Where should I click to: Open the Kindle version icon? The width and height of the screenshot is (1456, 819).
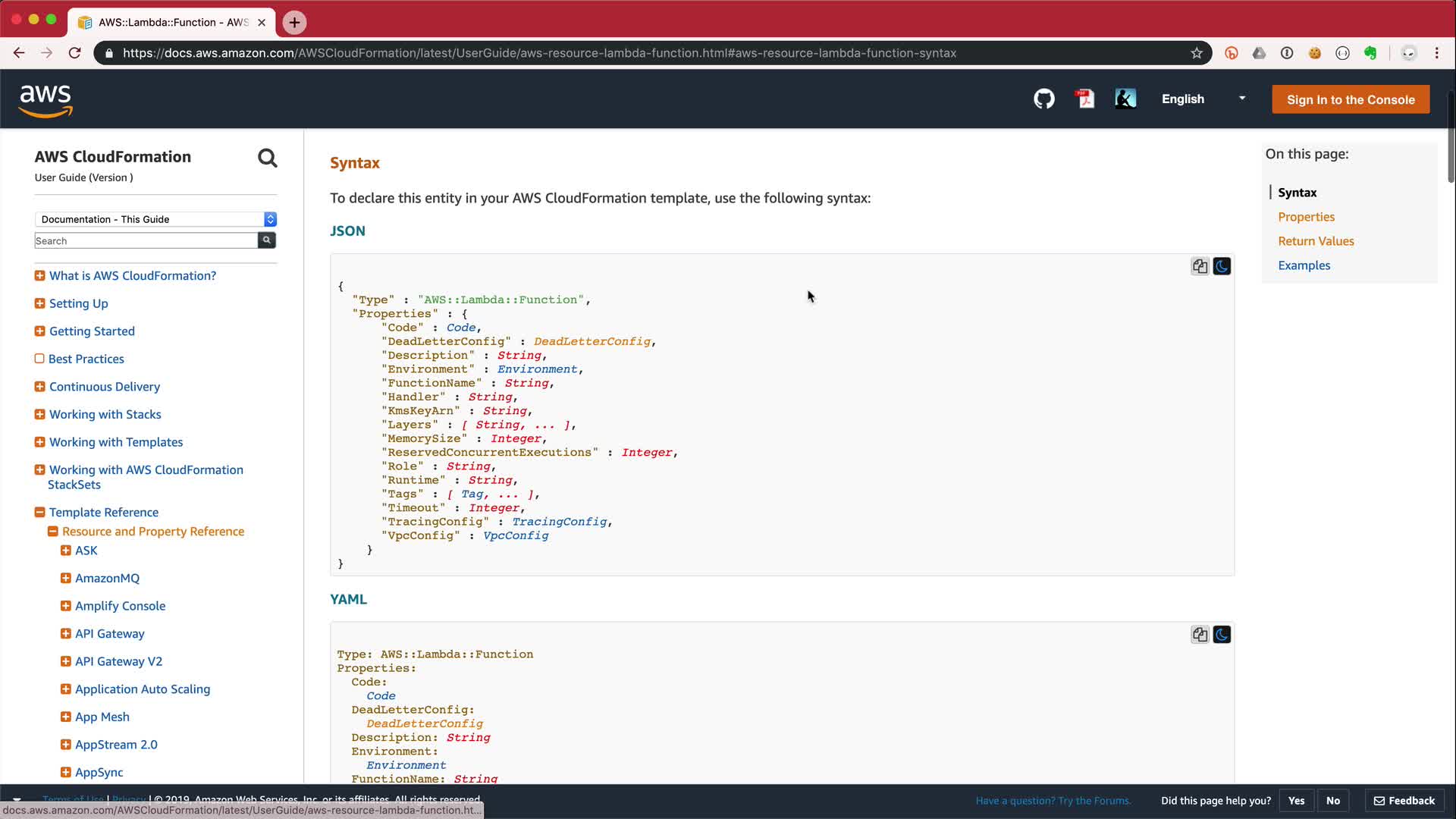(1125, 99)
